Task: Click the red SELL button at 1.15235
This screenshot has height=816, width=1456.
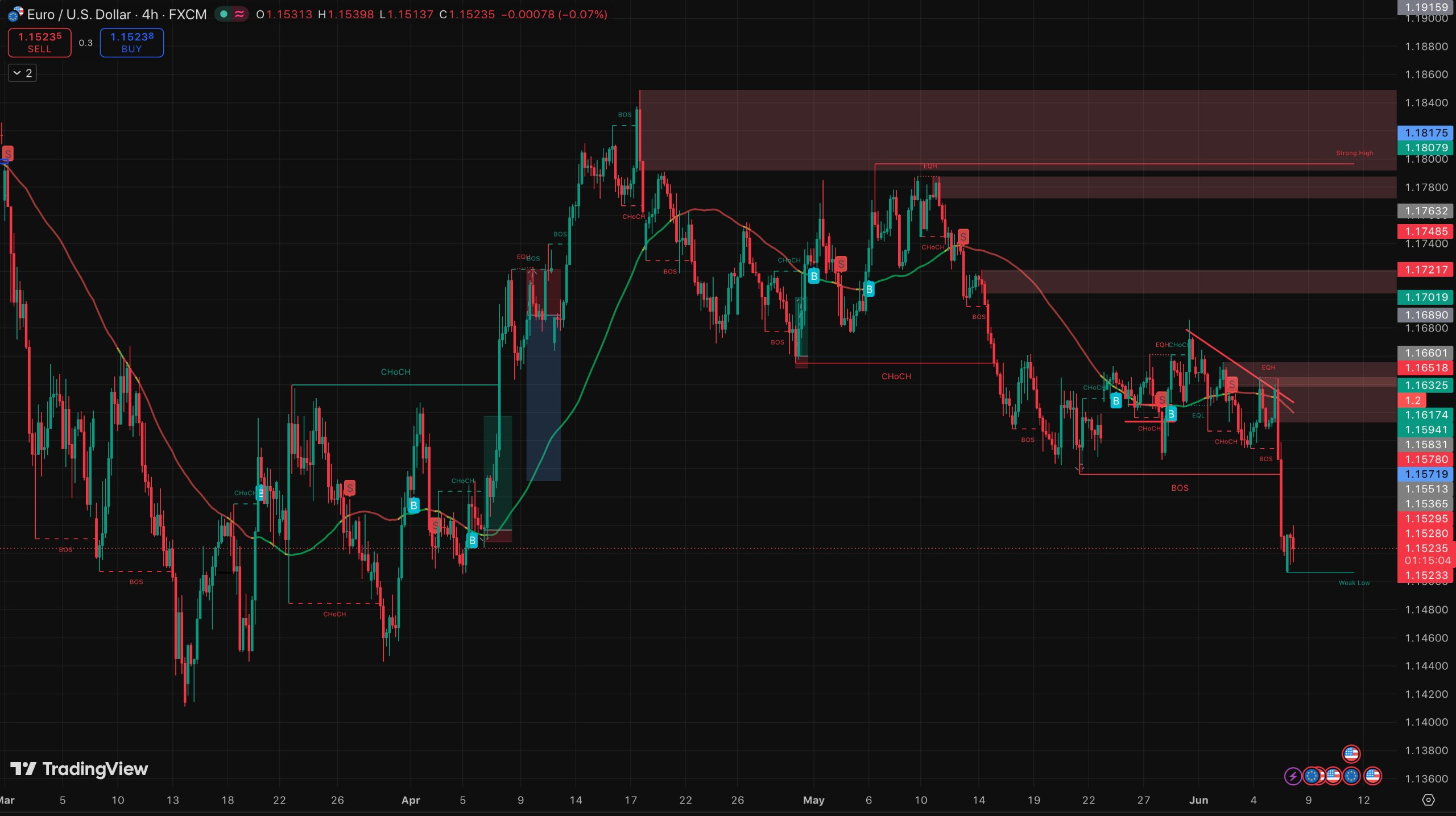Action: pyautogui.click(x=40, y=43)
